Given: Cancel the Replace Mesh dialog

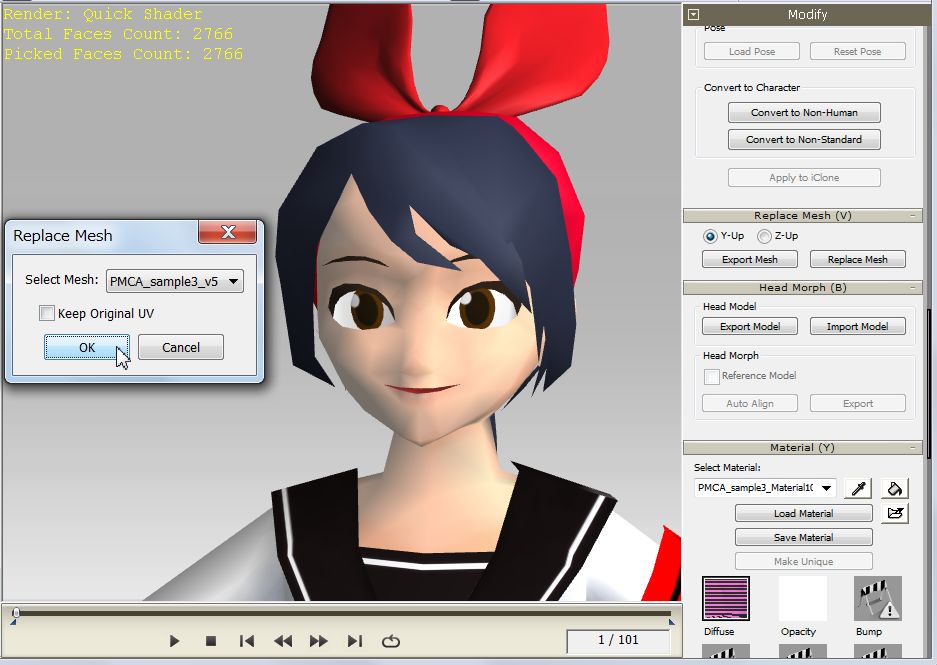Looking at the screenshot, I should (181, 347).
